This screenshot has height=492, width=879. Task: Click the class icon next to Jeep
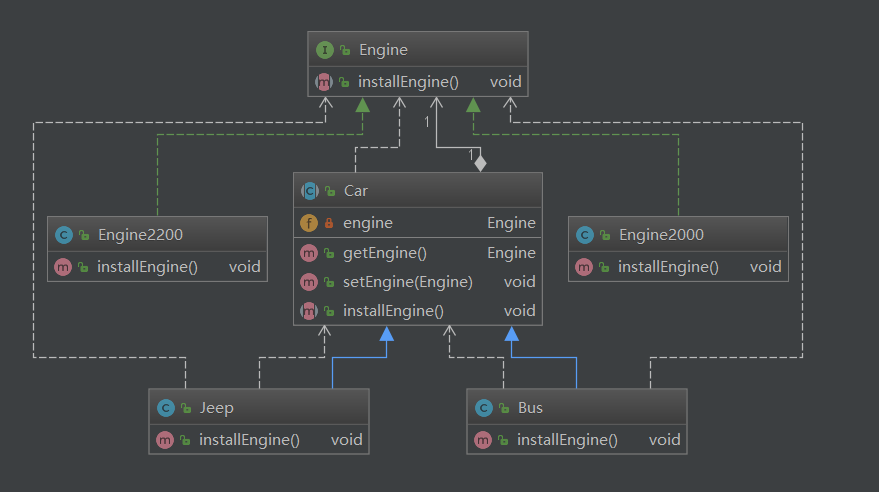tap(166, 408)
